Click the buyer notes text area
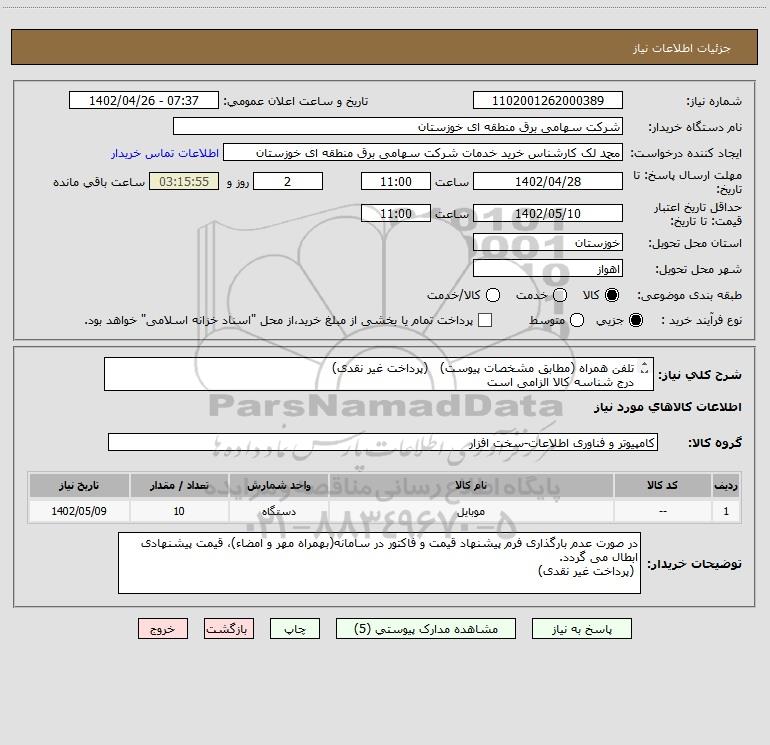Image resolution: width=770 pixels, height=745 pixels. (x=380, y=563)
